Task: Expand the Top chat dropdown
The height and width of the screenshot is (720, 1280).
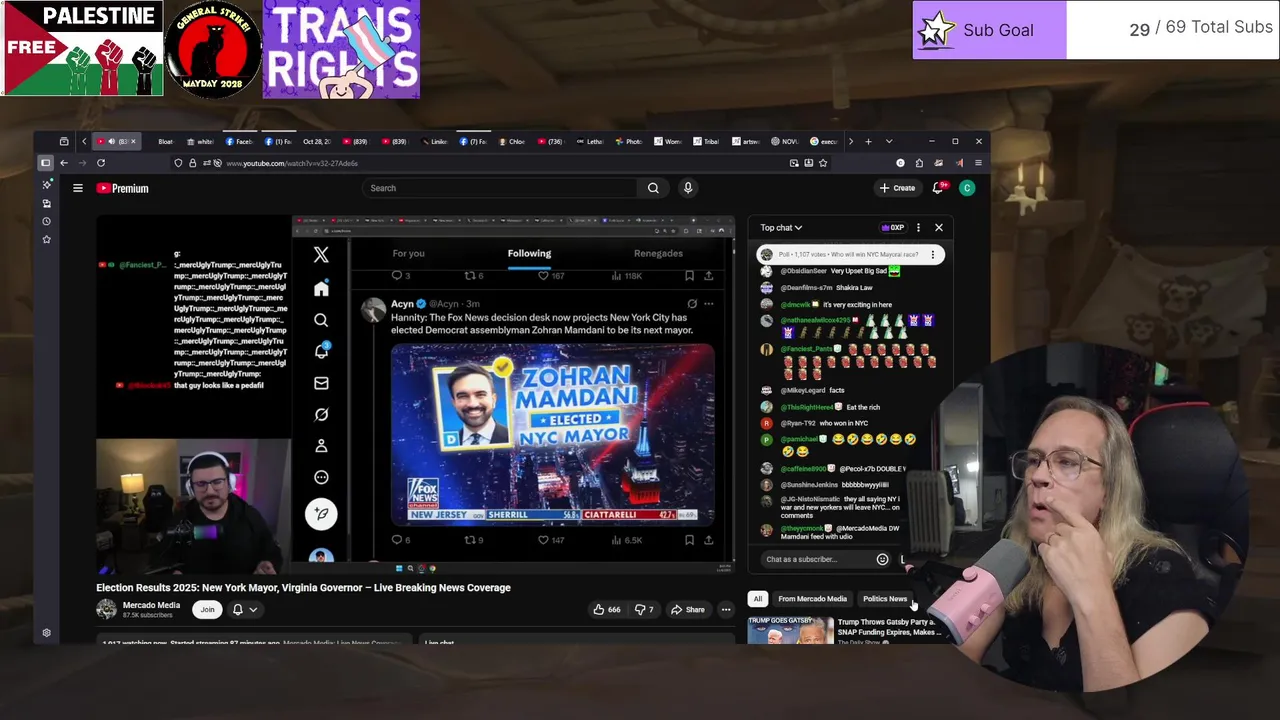Action: click(x=781, y=228)
